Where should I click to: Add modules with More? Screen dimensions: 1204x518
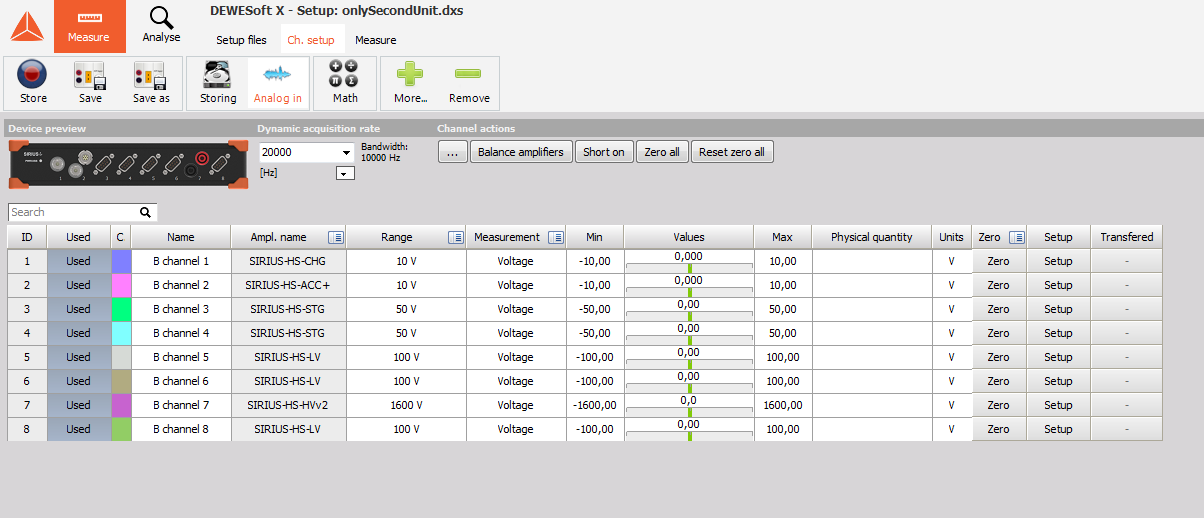tap(410, 82)
